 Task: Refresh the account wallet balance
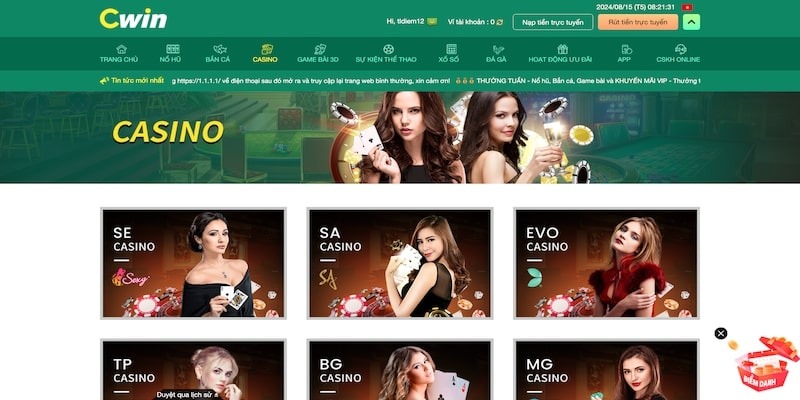[499, 22]
